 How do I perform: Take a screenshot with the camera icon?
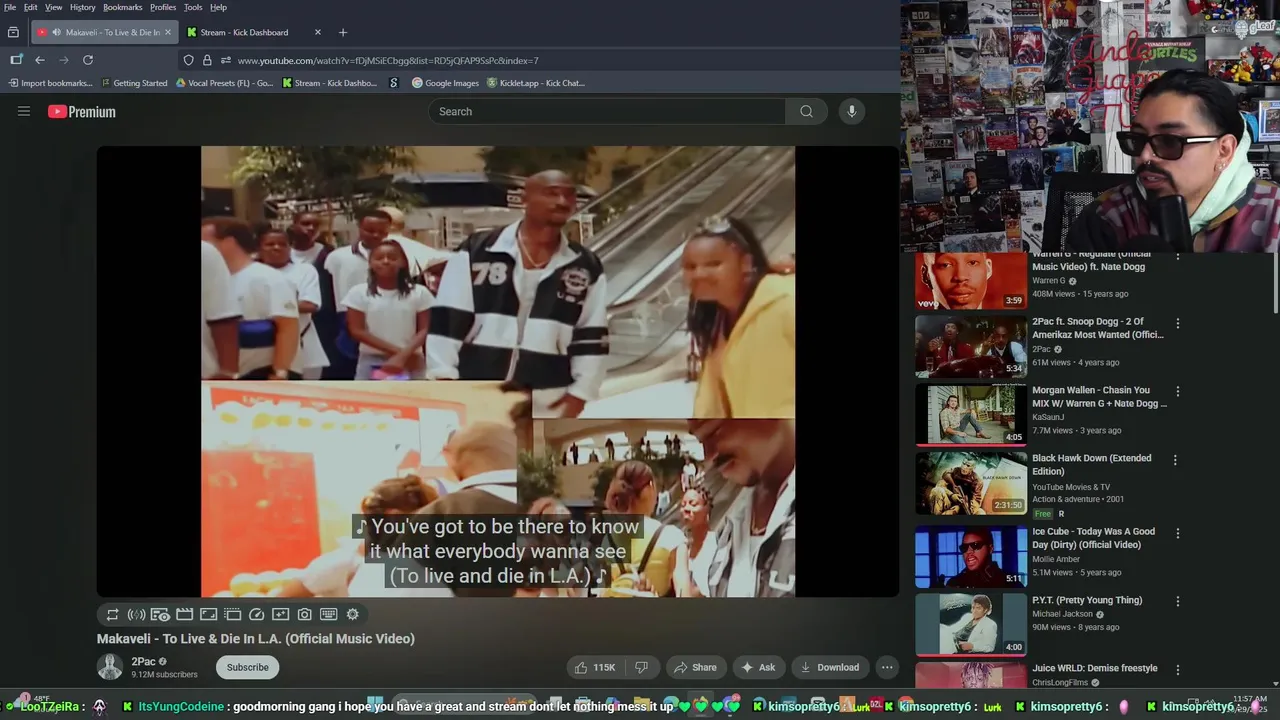coord(304,615)
